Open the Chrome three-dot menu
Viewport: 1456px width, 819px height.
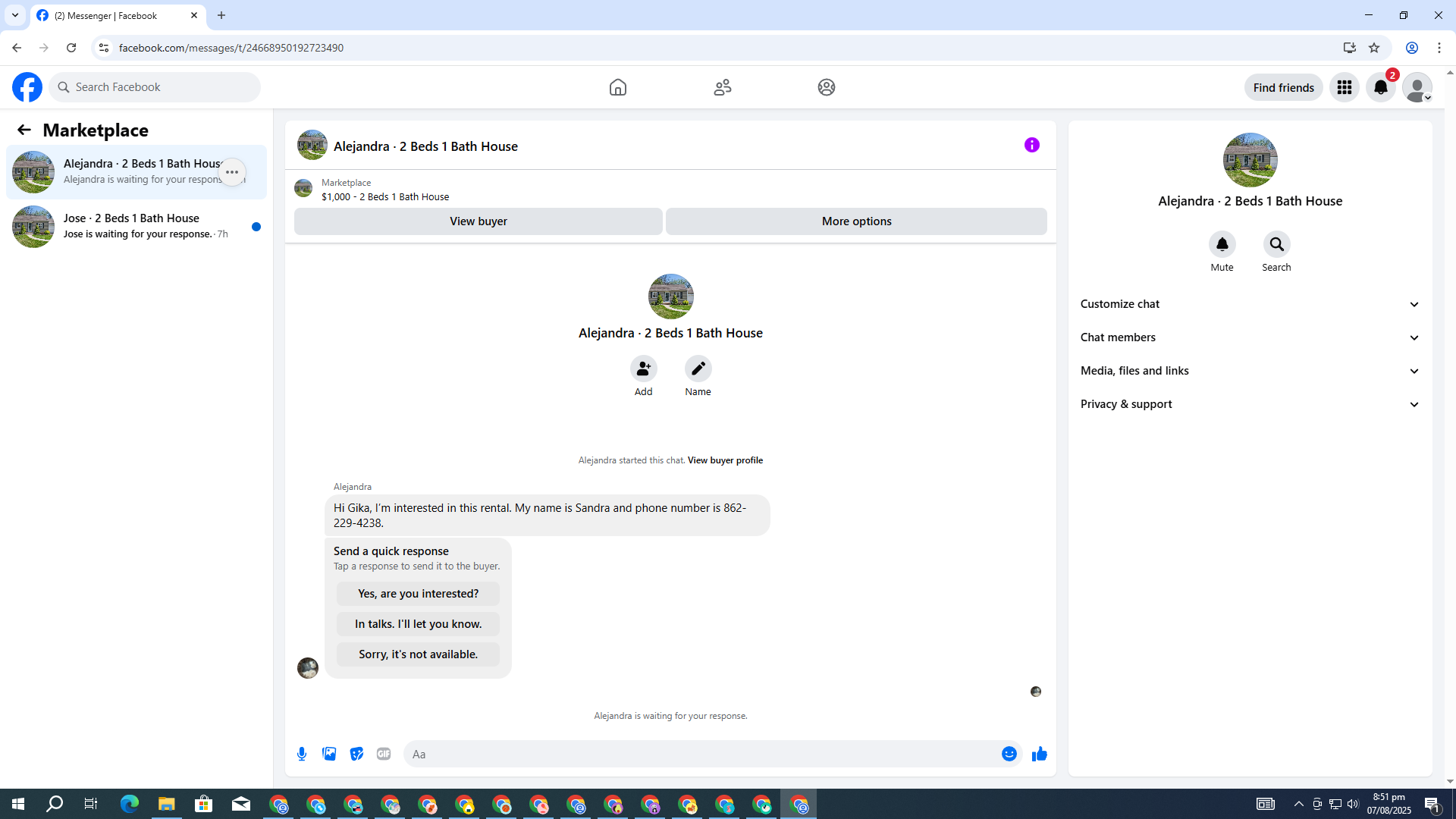(x=1439, y=48)
